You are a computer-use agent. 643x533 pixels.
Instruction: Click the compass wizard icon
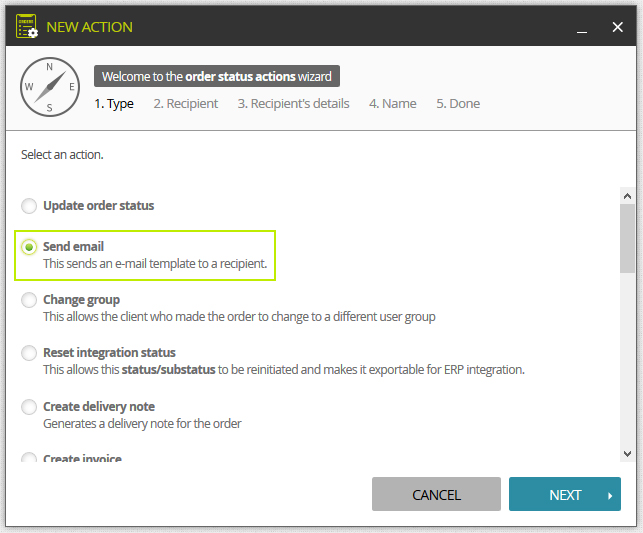coord(50,87)
